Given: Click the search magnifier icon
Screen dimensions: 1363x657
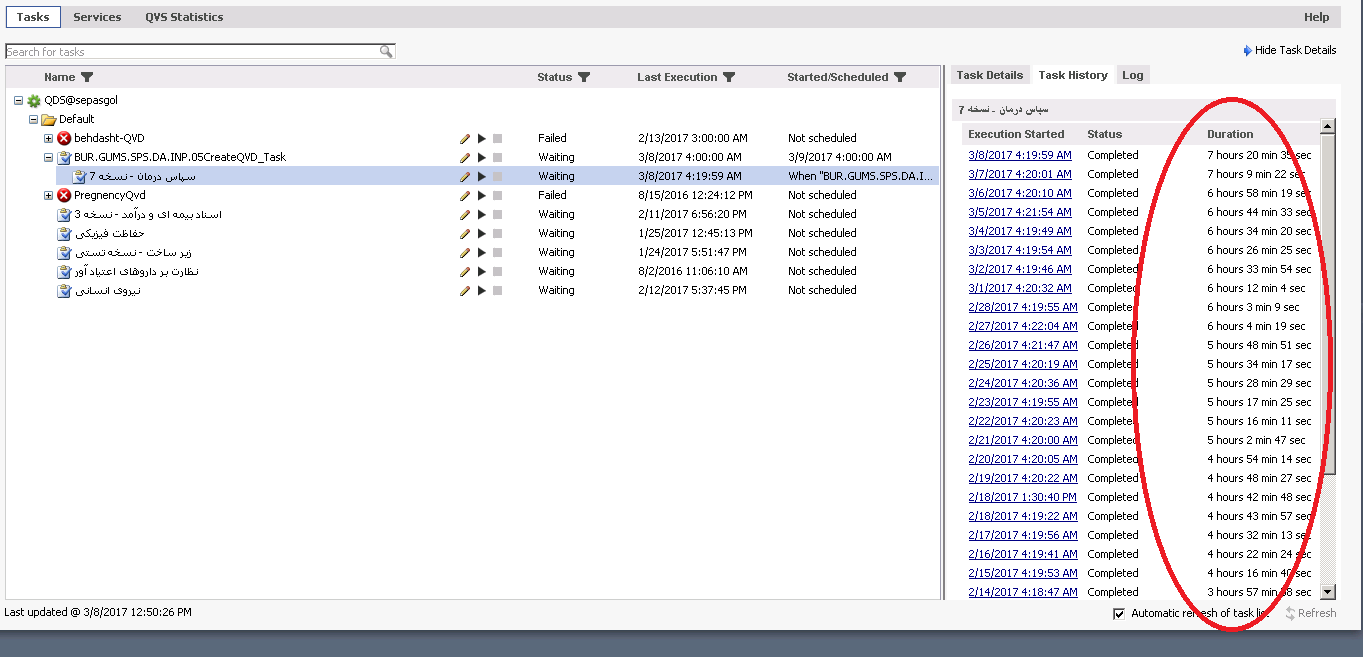Looking at the screenshot, I should 386,52.
